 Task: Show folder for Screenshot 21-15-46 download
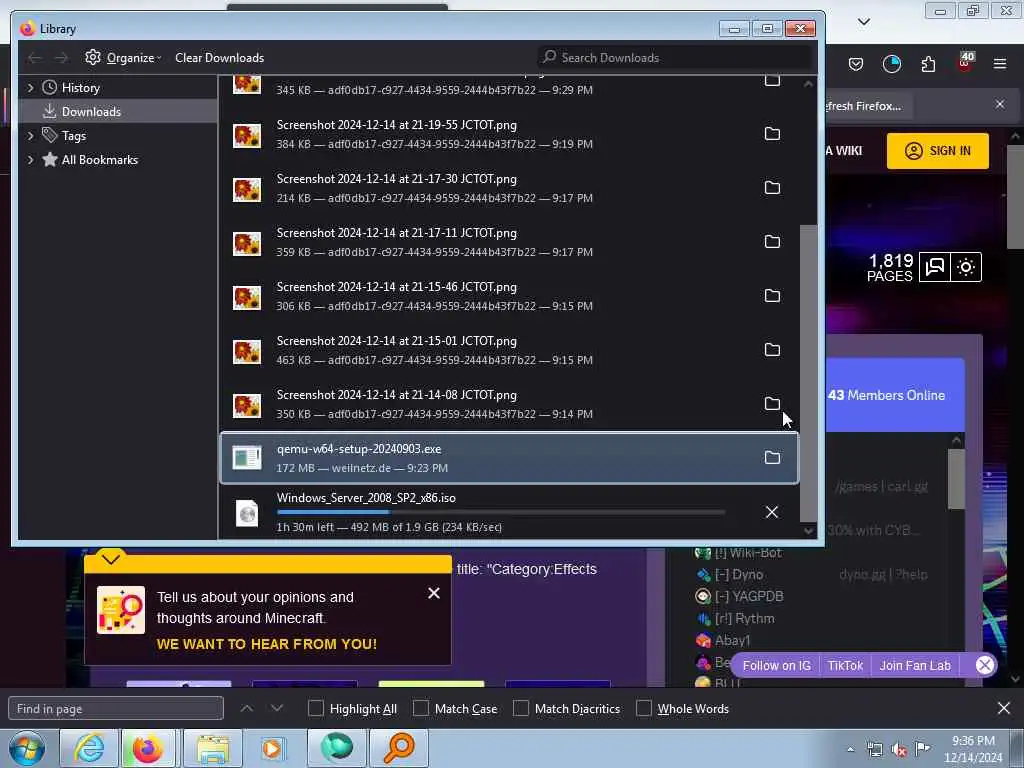(772, 296)
